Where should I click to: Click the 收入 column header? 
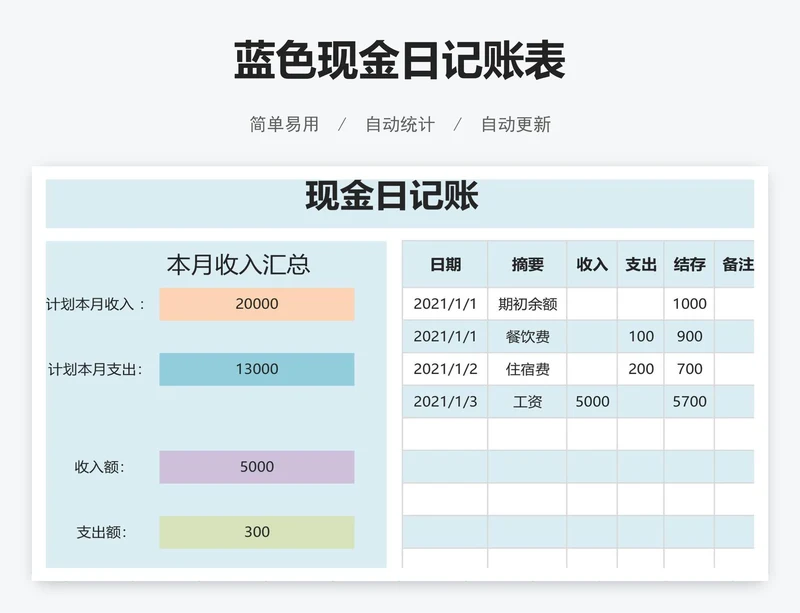point(592,265)
